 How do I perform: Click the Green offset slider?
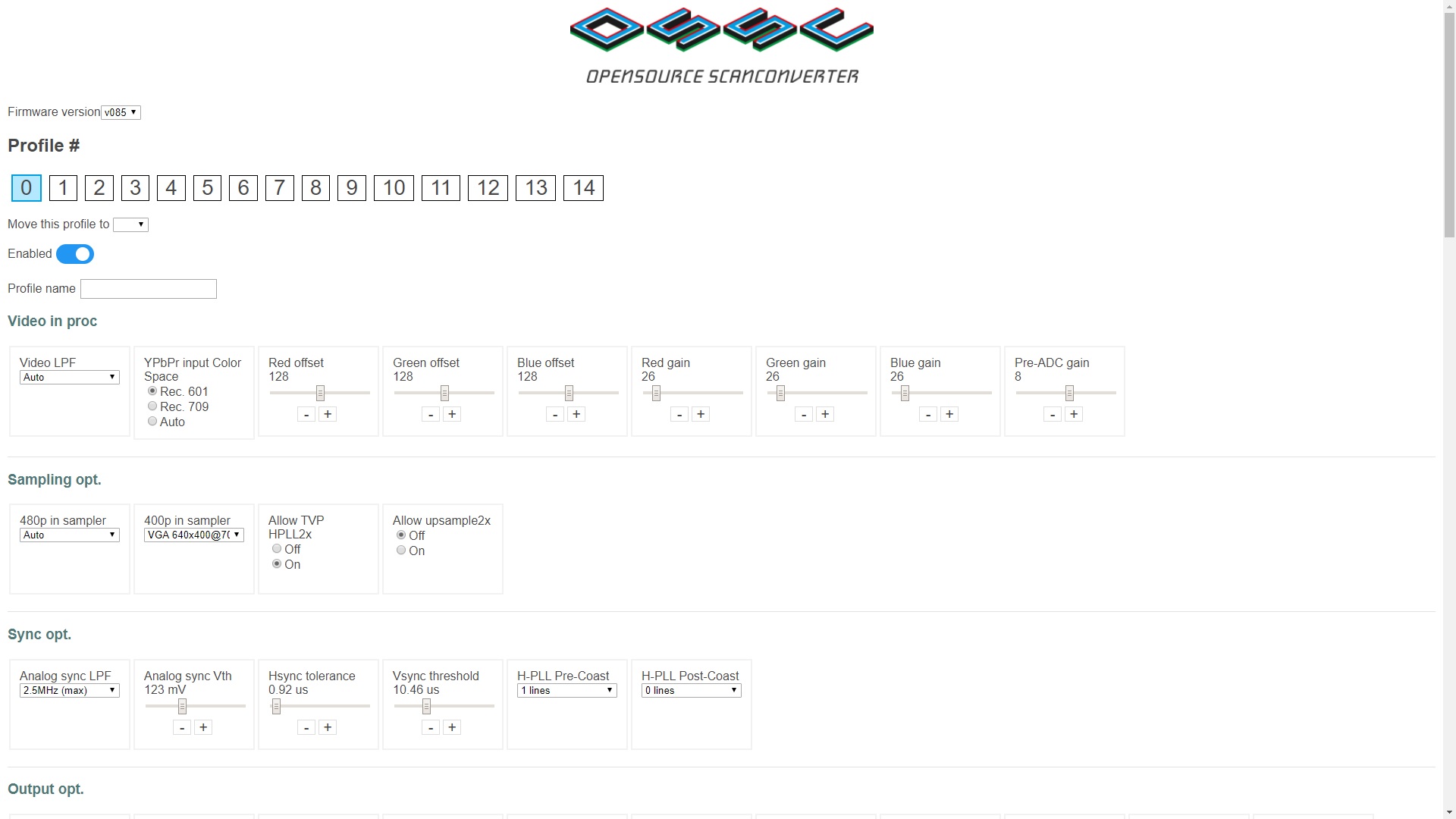444,393
